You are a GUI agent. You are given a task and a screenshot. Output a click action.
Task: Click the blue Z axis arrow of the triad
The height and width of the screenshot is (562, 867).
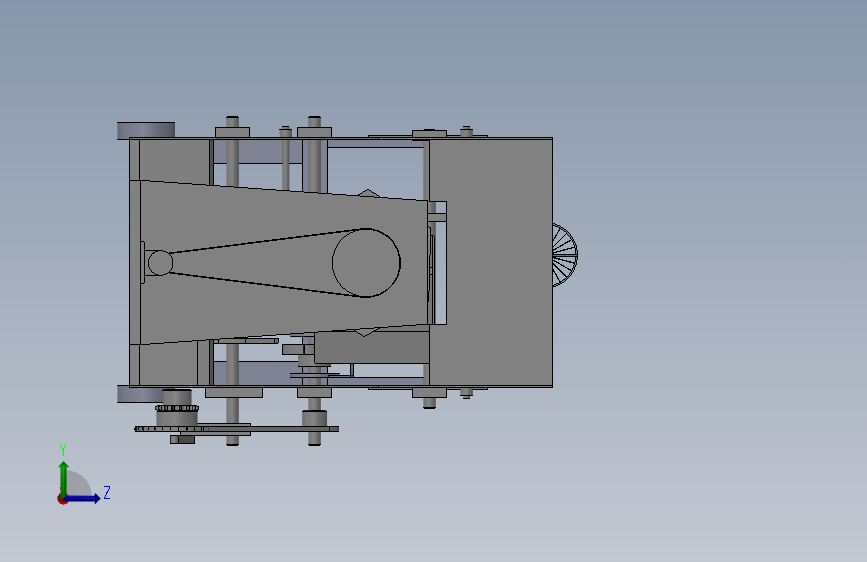tap(83, 498)
